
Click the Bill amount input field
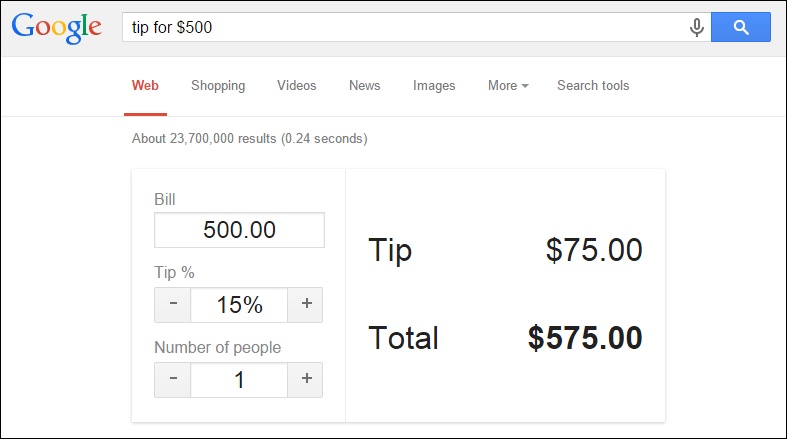pos(239,230)
